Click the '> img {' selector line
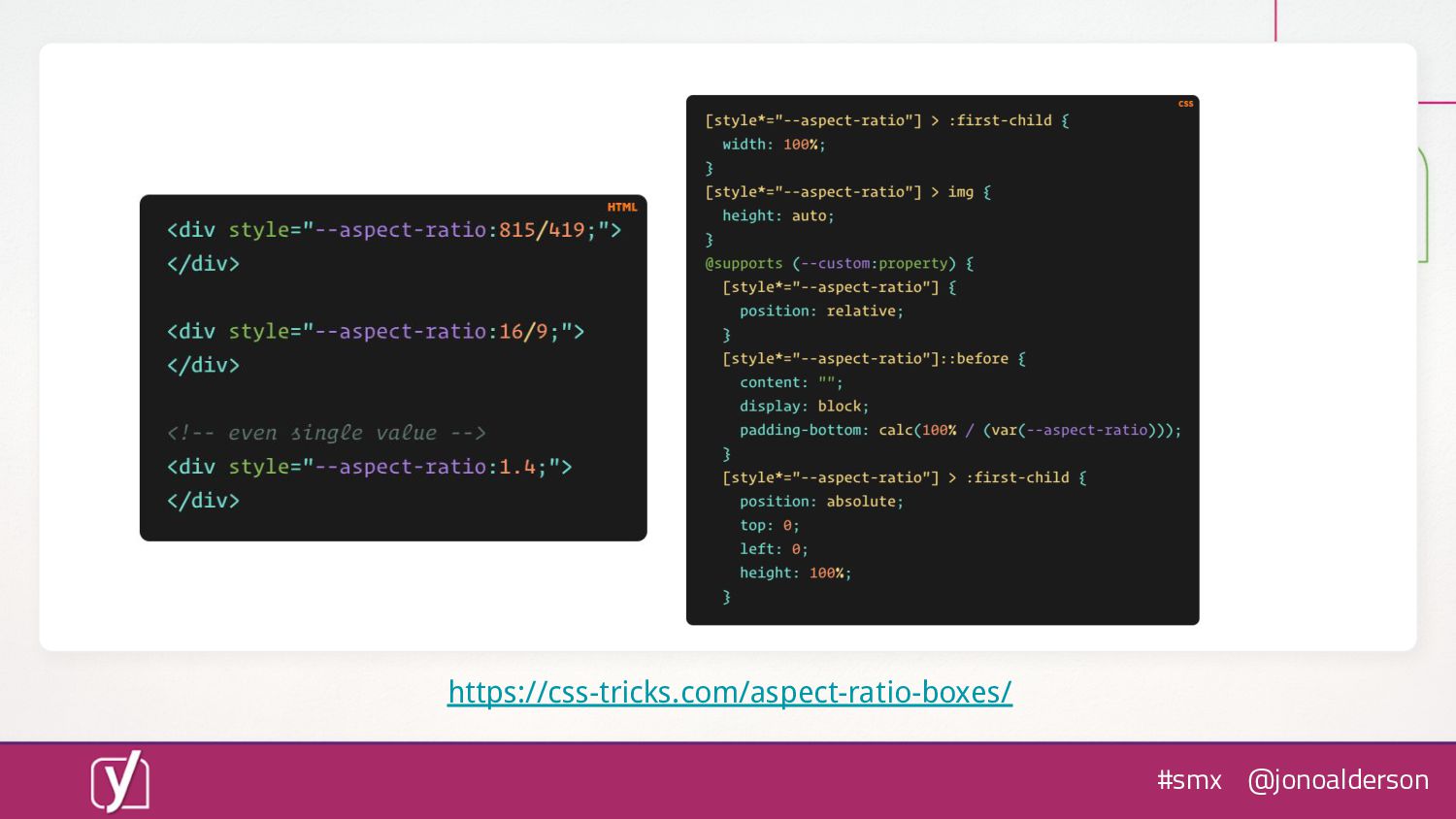1456x819 pixels. tap(848, 192)
